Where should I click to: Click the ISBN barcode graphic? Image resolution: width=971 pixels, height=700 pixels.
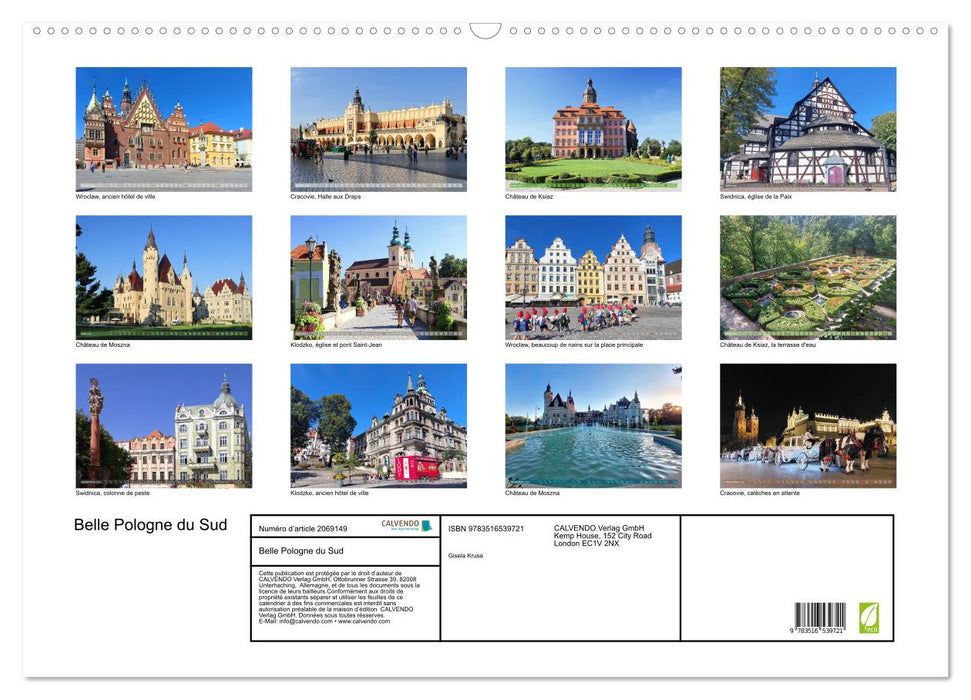pyautogui.click(x=821, y=614)
